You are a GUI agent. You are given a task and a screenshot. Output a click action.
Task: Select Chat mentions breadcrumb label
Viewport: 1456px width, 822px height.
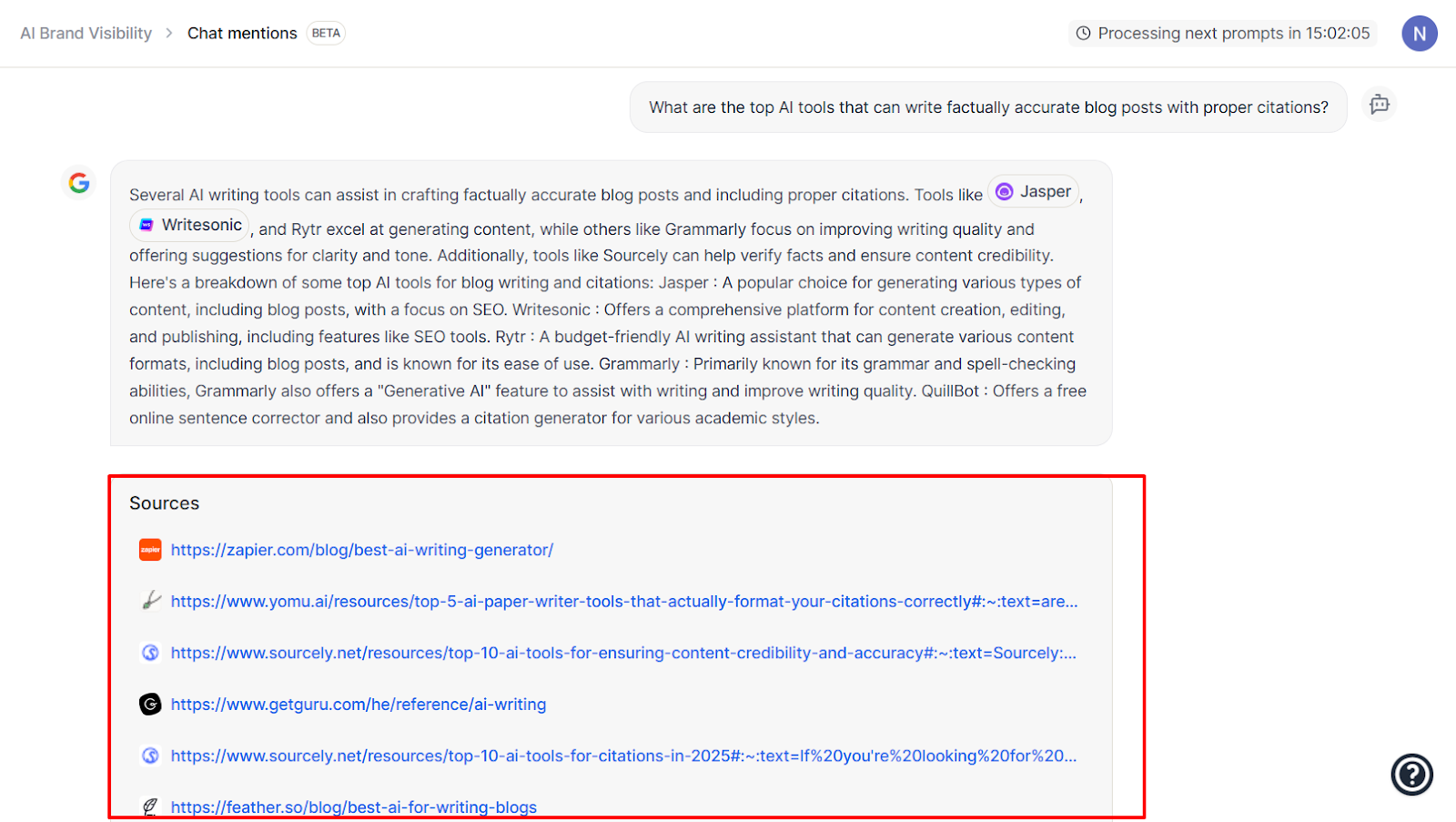pyautogui.click(x=242, y=34)
